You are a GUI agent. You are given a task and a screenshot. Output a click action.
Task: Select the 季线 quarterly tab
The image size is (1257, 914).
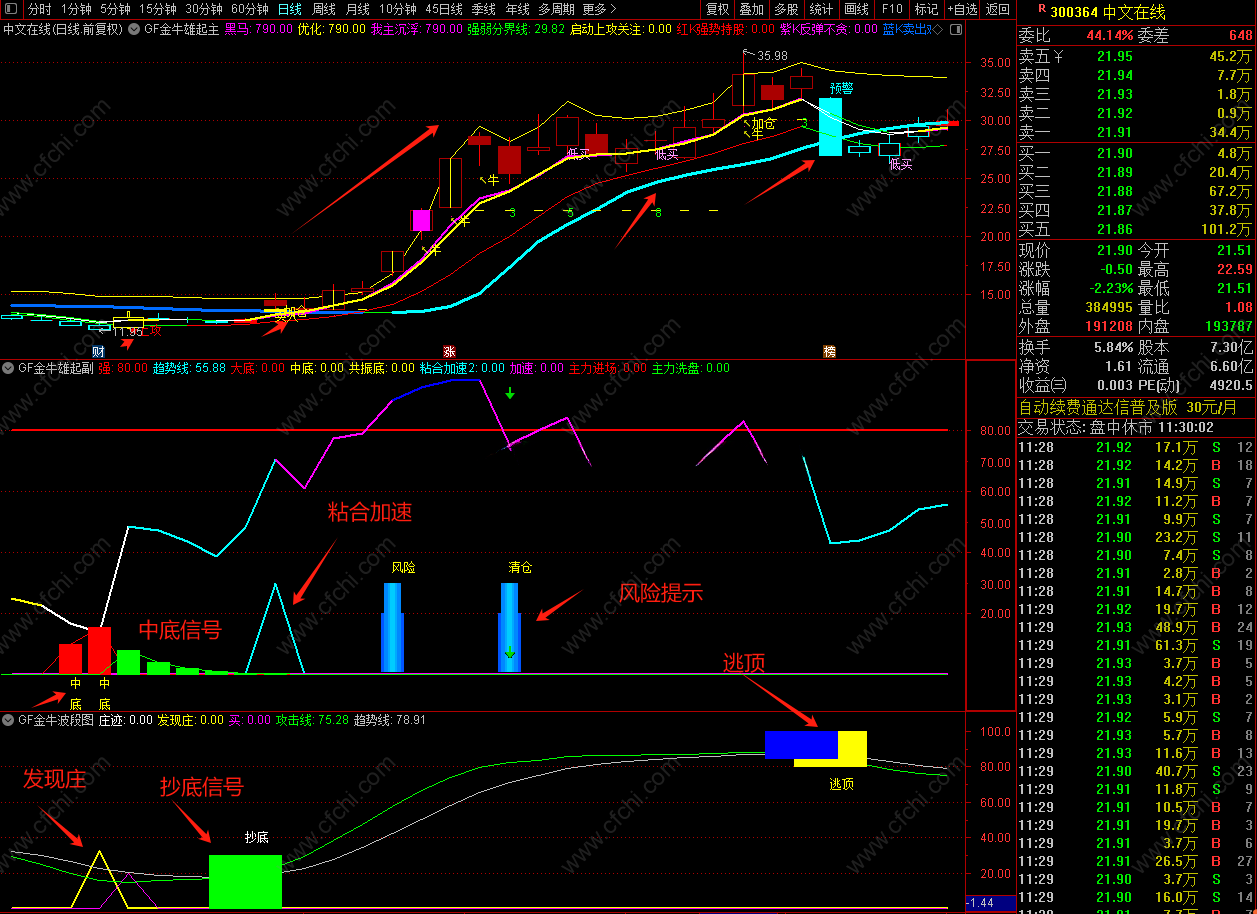tap(484, 9)
